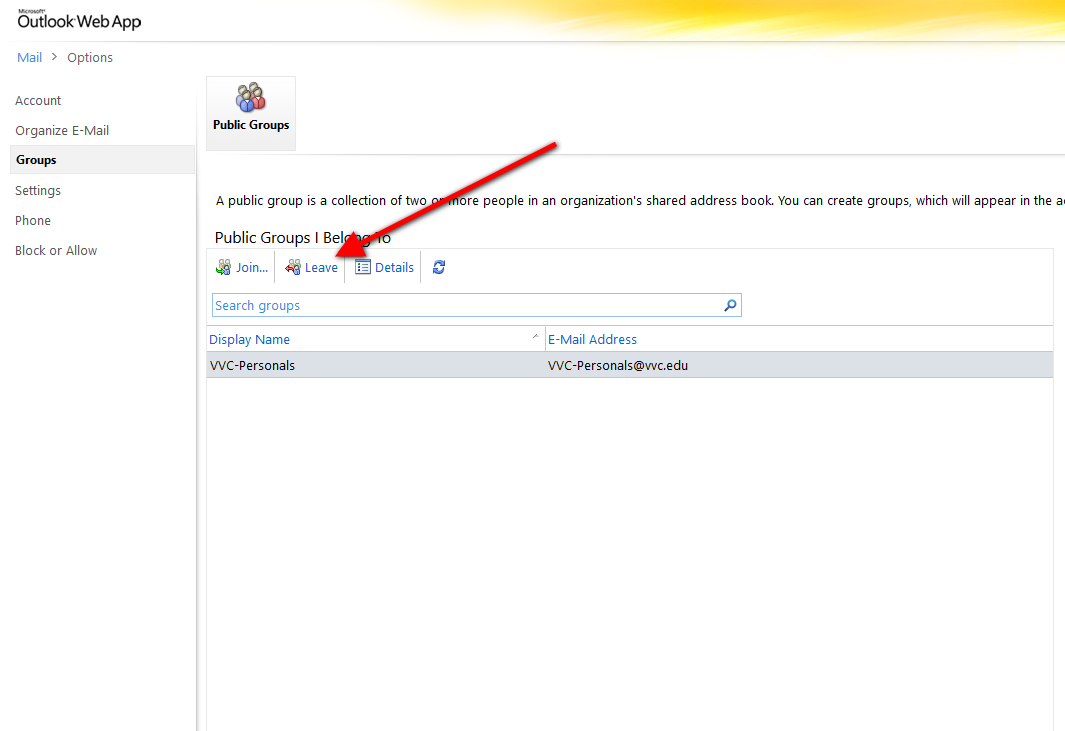Go to Organize E-Mail options

click(62, 131)
